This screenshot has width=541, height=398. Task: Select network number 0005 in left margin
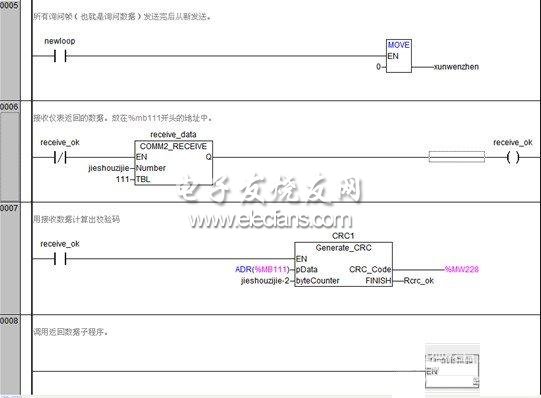[x=9, y=6]
